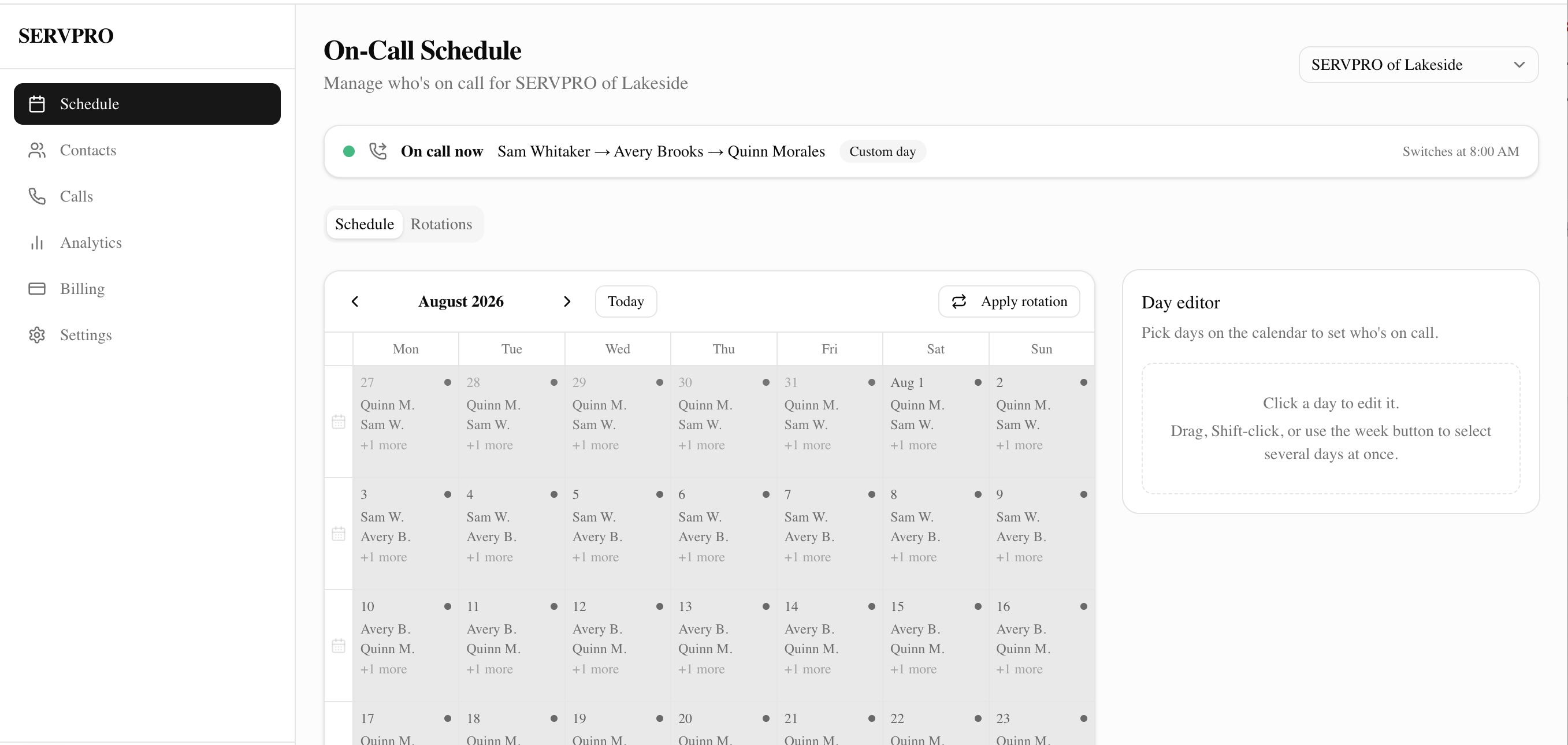Click 'Quinn Morales' in on-call banner
The image size is (1568, 745).
click(776, 151)
